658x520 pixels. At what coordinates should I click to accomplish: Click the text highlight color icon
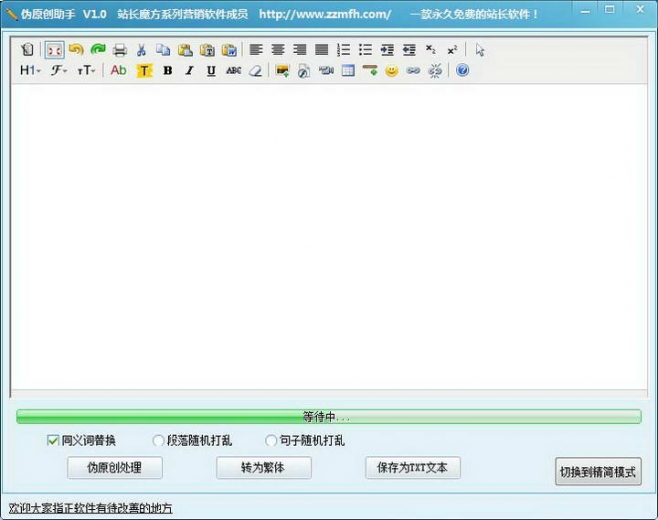point(144,70)
